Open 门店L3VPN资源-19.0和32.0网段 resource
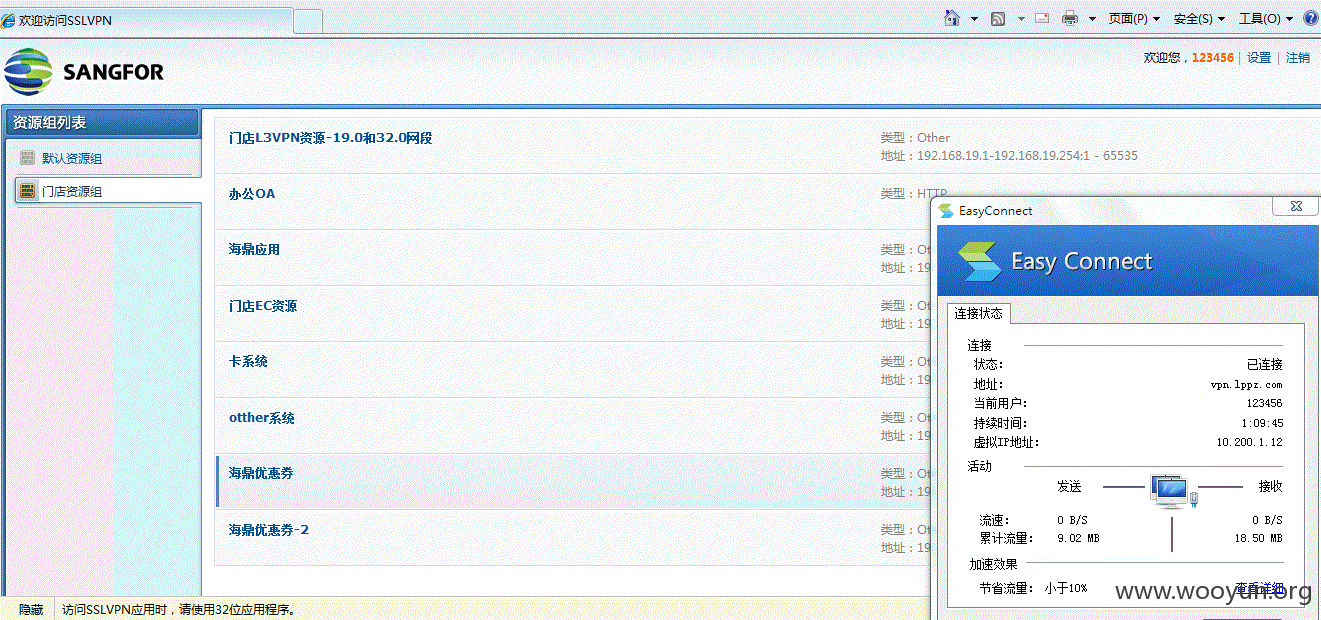 (330, 138)
